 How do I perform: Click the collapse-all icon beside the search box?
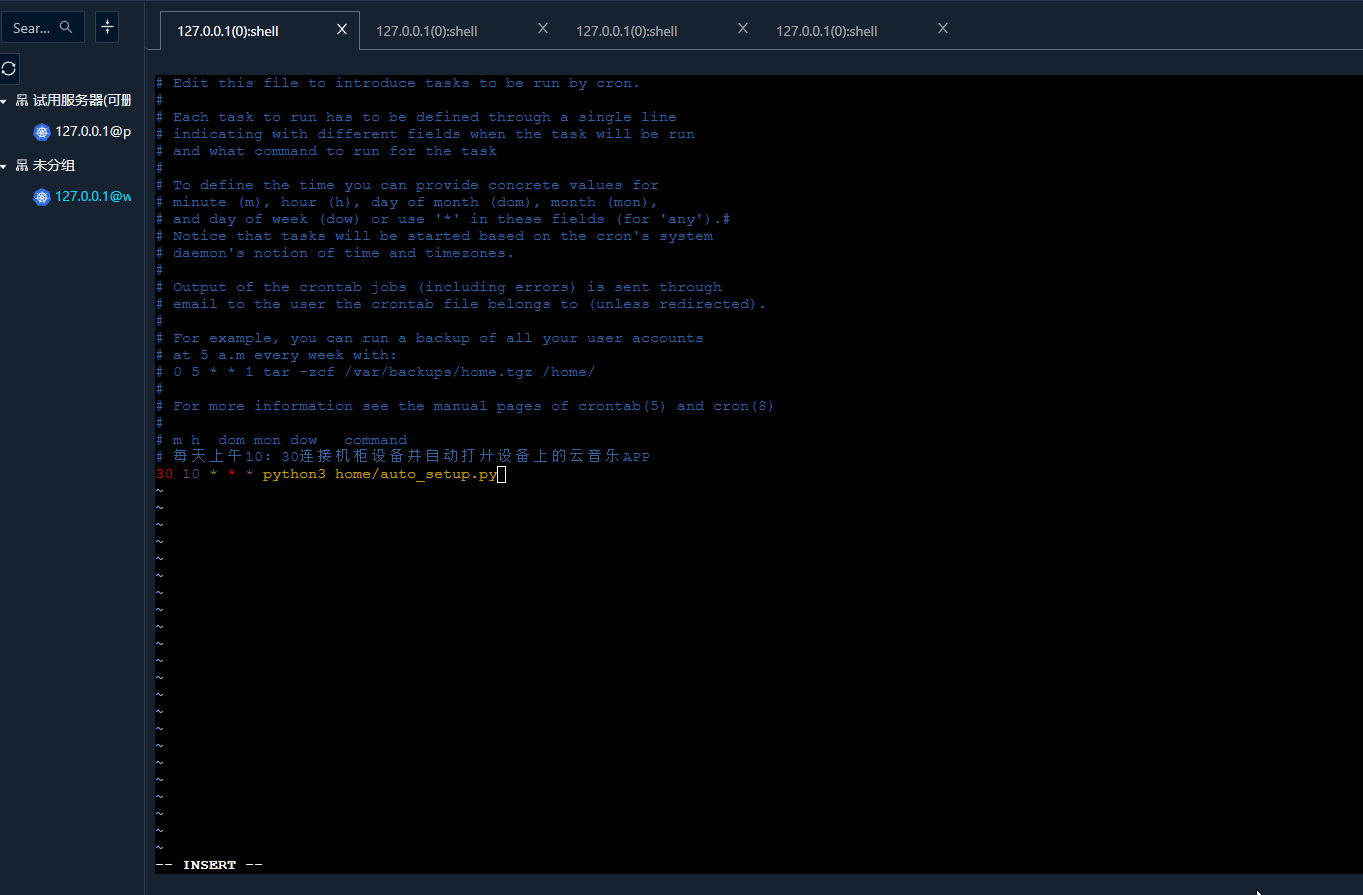pyautogui.click(x=106, y=27)
